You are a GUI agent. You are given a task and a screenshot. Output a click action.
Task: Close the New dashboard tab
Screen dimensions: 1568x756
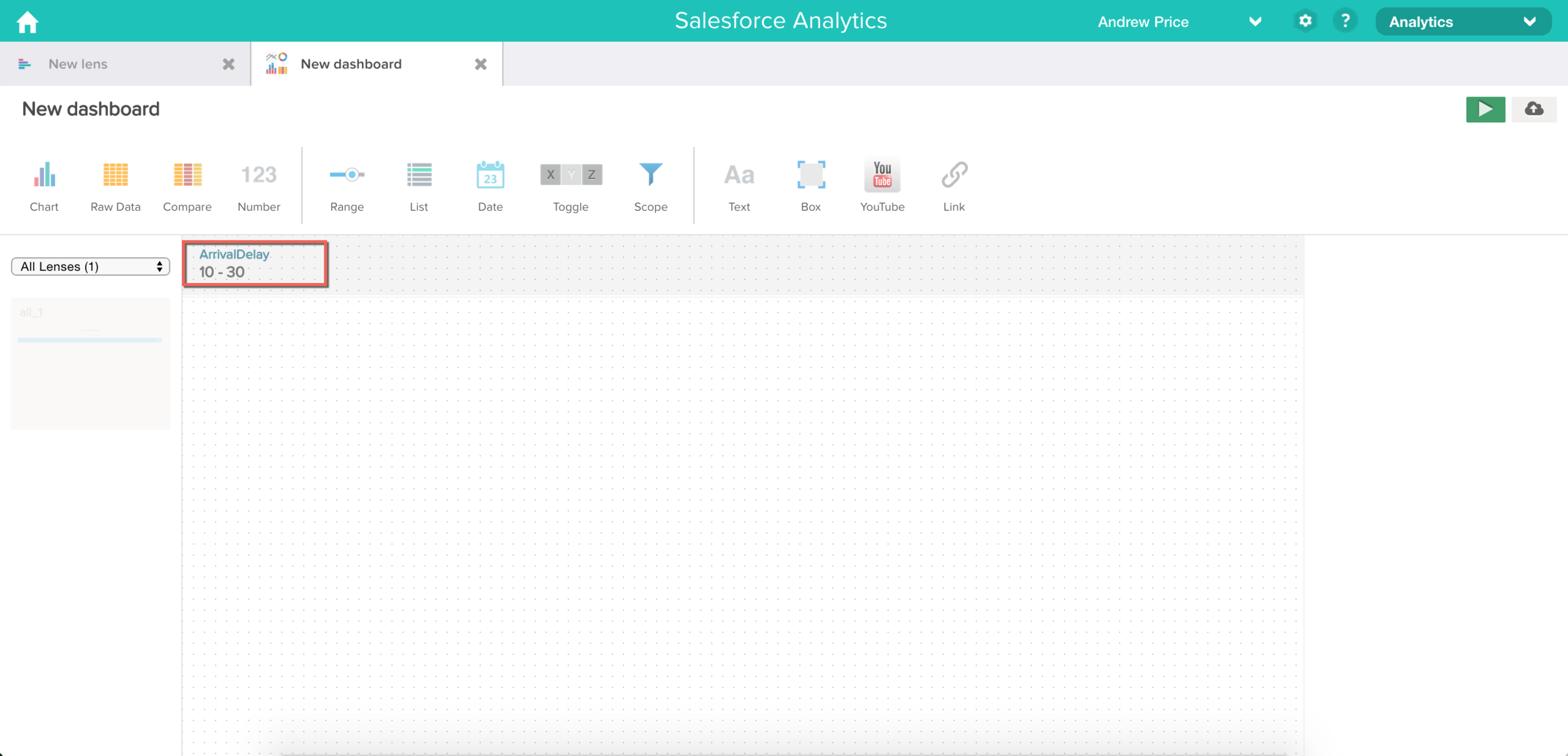tap(480, 64)
